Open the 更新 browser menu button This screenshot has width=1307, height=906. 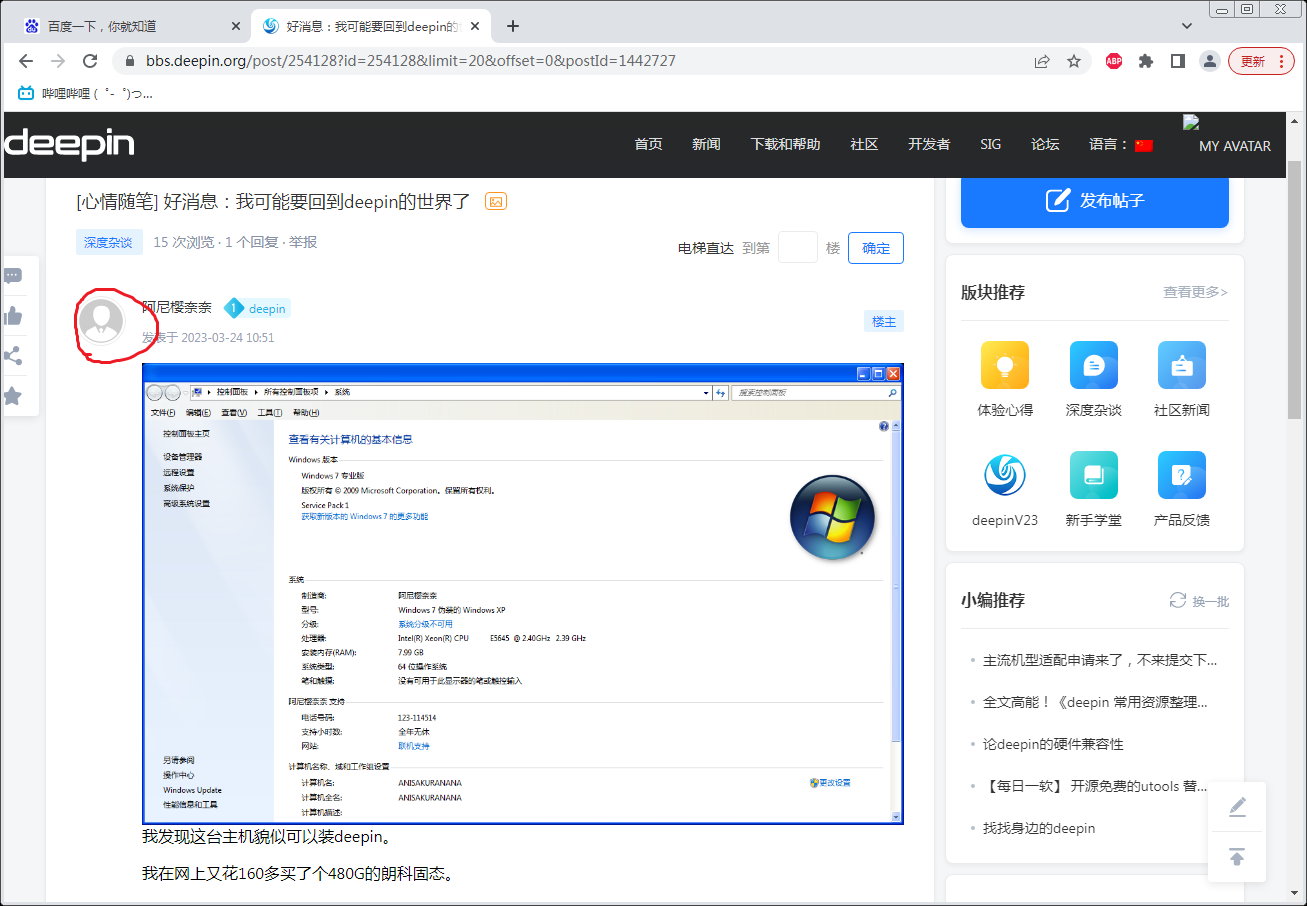[1261, 61]
